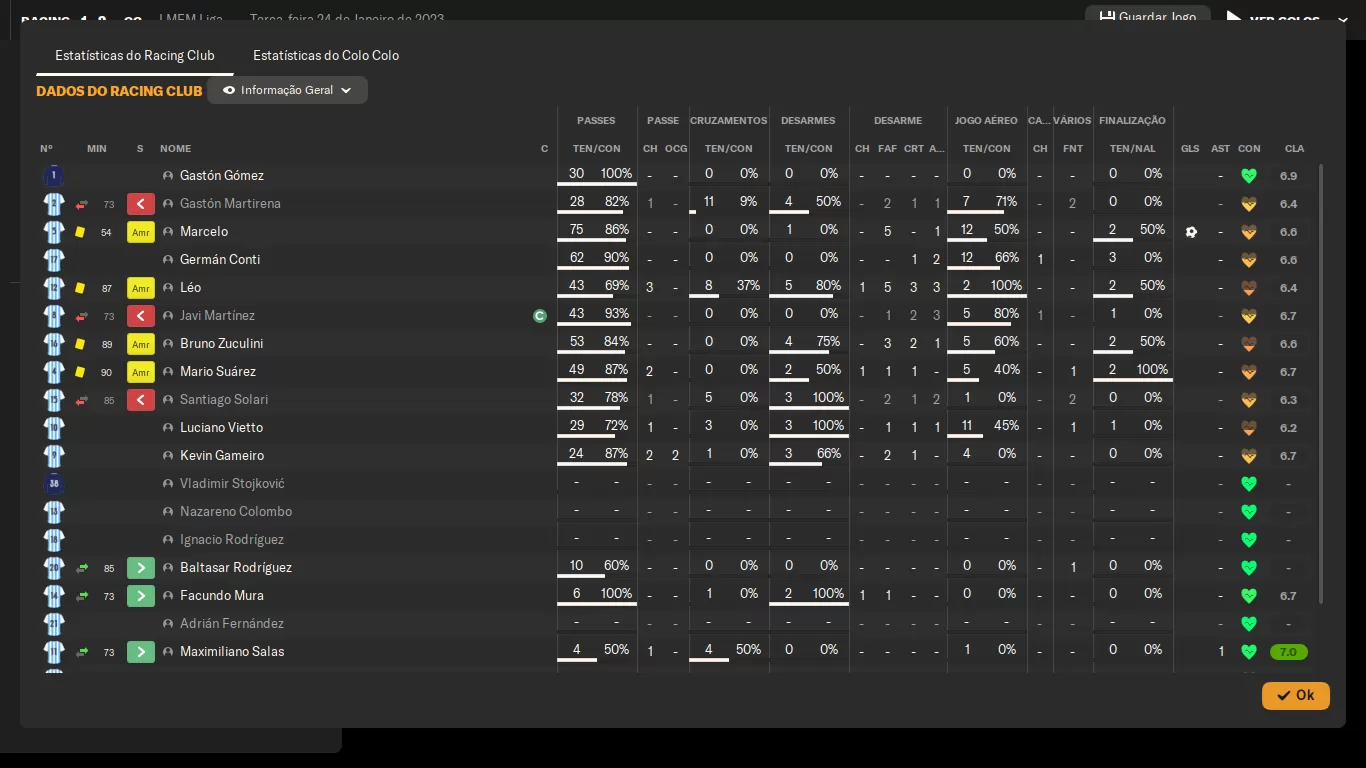Click the green substituted-on badge for Facundo Mura

[141, 596]
